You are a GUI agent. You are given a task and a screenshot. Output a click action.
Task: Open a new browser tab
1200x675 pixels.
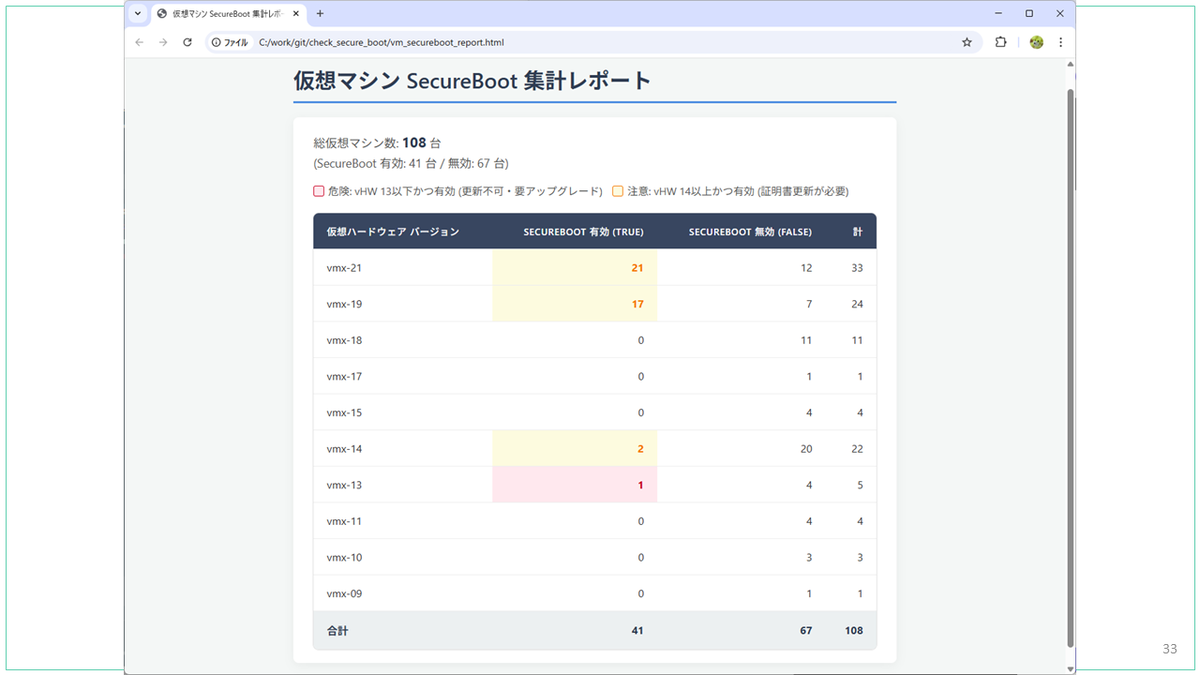(x=320, y=14)
